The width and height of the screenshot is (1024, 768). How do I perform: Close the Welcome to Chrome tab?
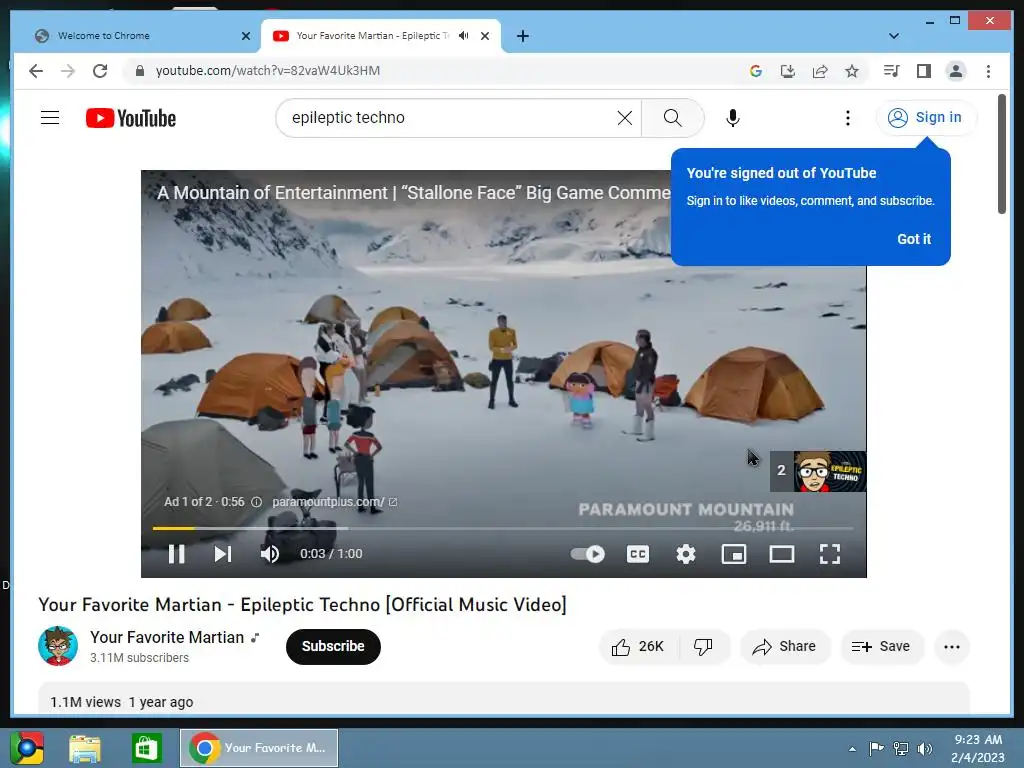[x=246, y=36]
